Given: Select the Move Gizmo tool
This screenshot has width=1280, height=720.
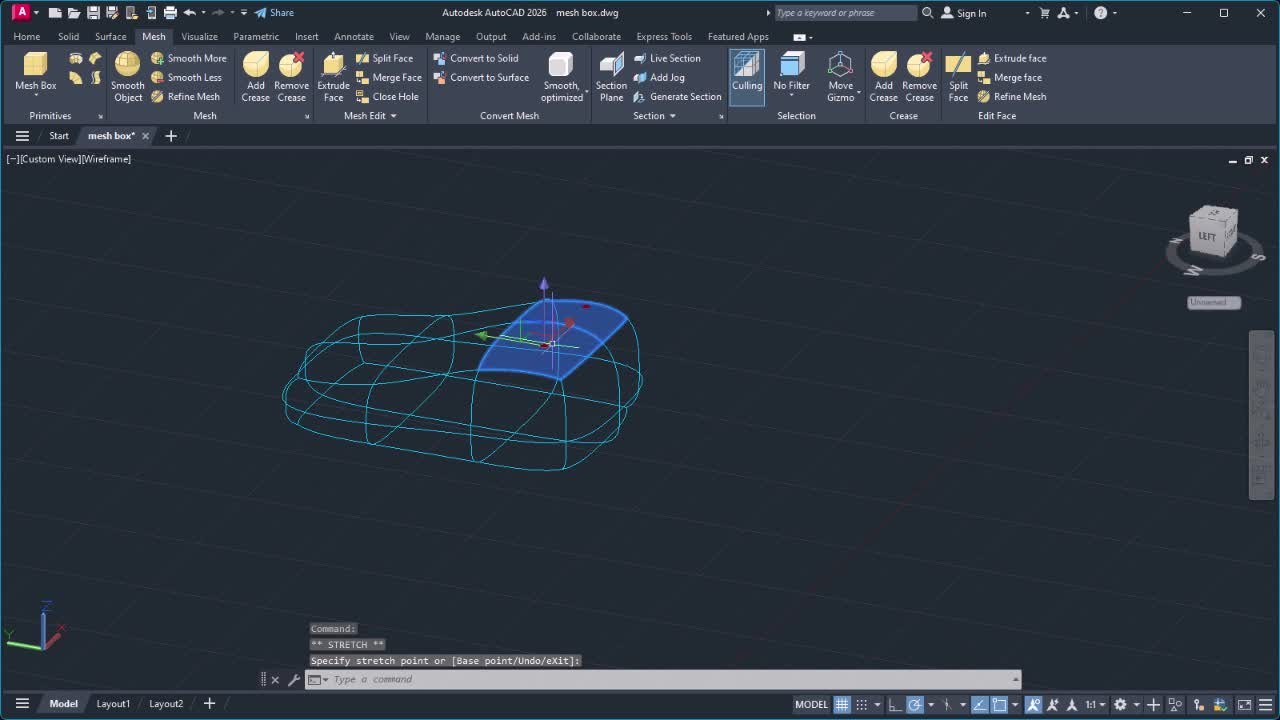Looking at the screenshot, I should 841,76.
